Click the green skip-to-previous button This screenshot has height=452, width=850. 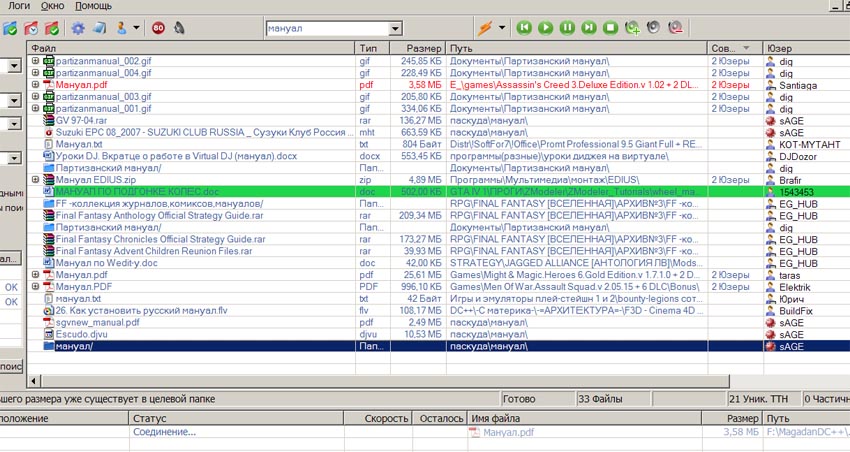[523, 28]
